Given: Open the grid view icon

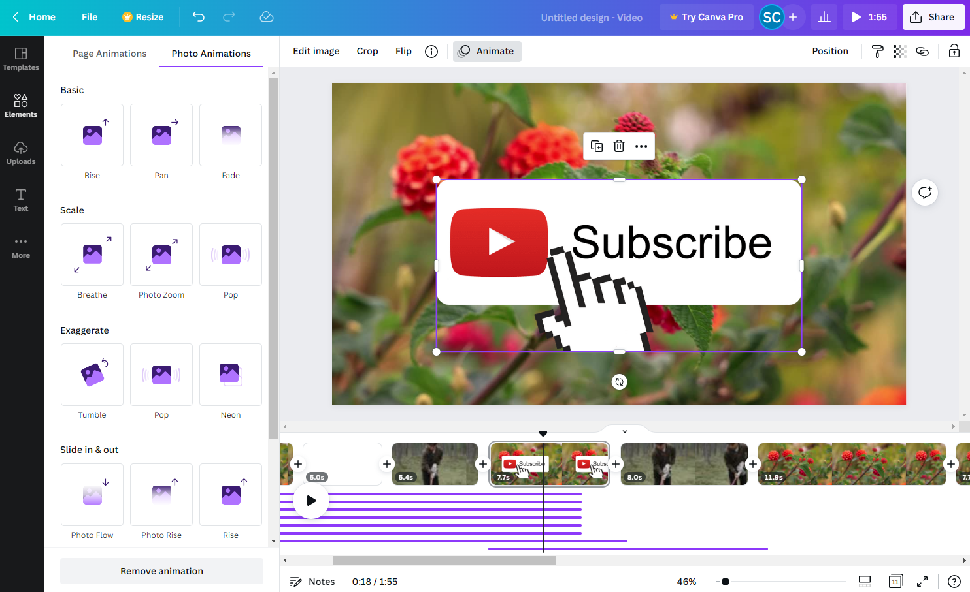Looking at the screenshot, I should (x=895, y=581).
